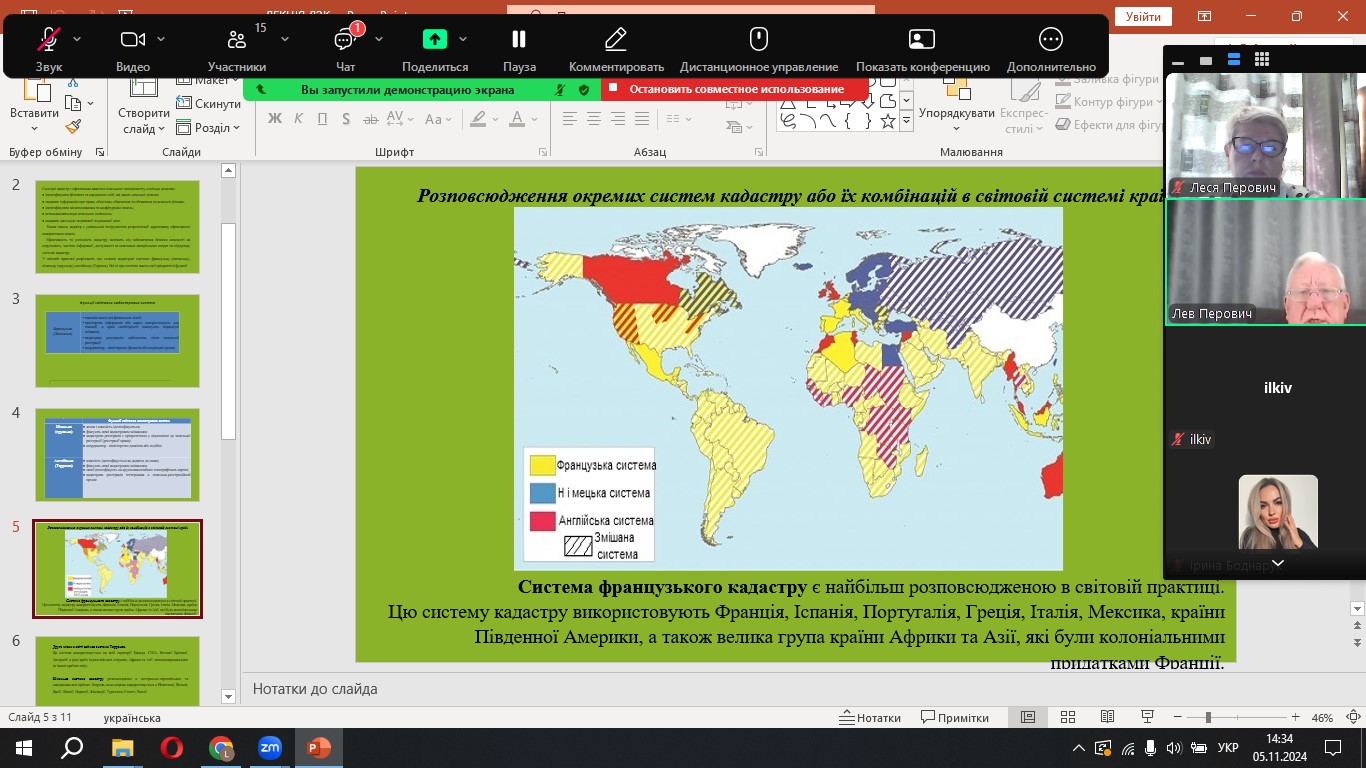Click the Уйдіти button

pyautogui.click(x=1142, y=16)
